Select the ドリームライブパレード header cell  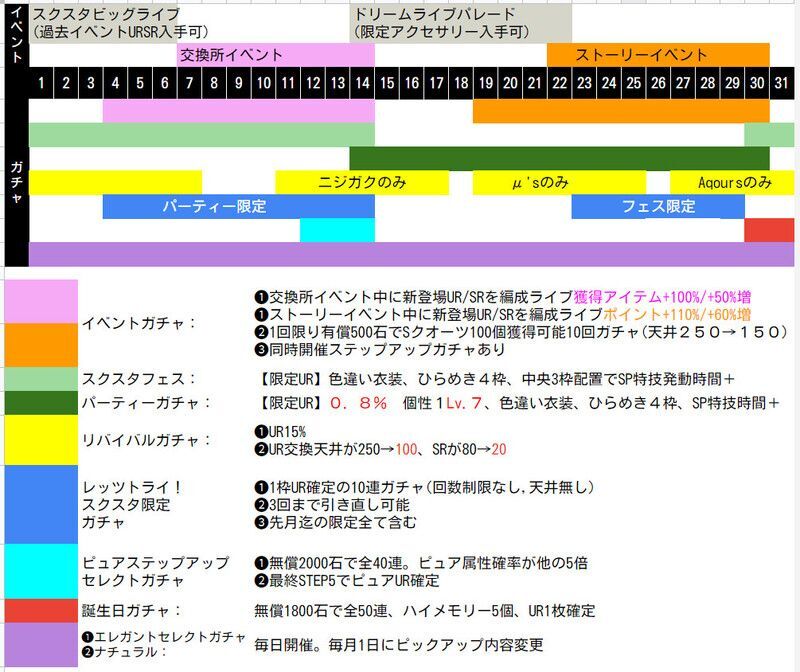click(460, 23)
